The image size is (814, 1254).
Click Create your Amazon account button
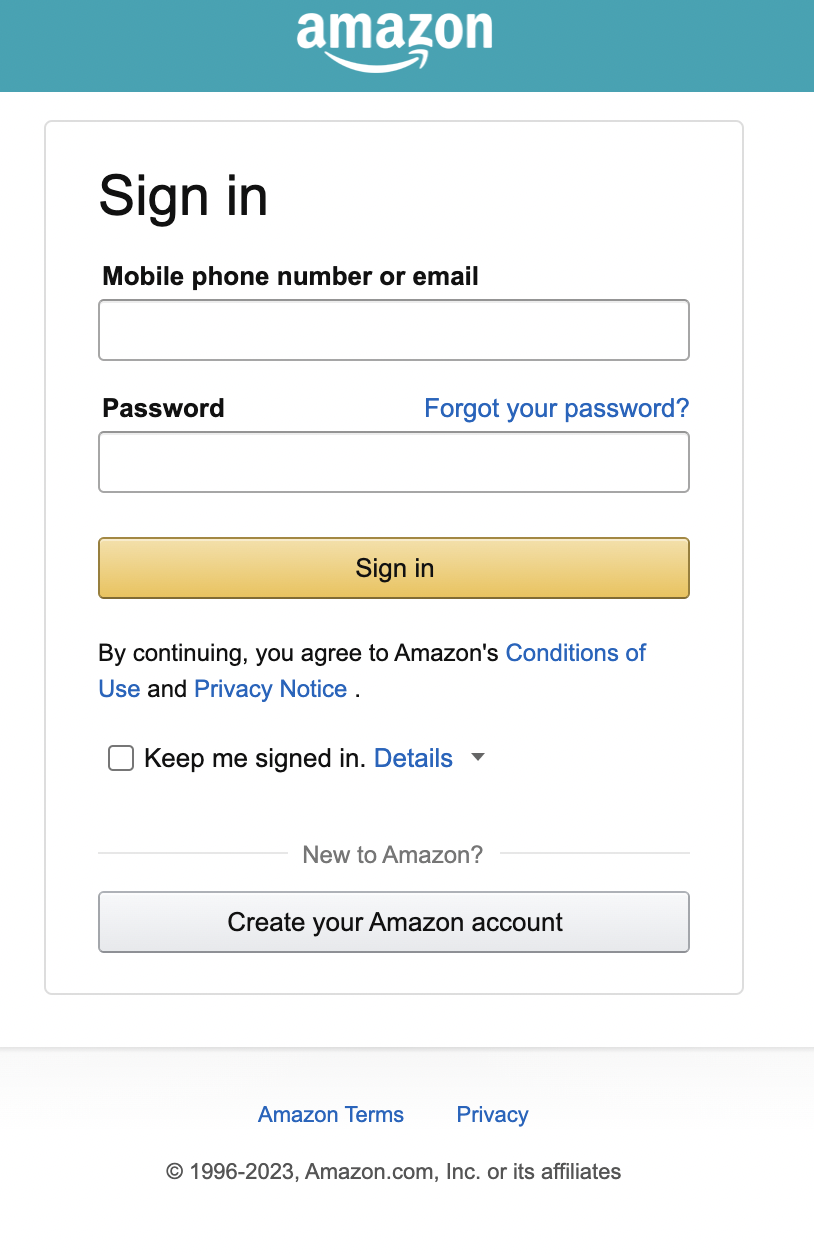(x=393, y=922)
